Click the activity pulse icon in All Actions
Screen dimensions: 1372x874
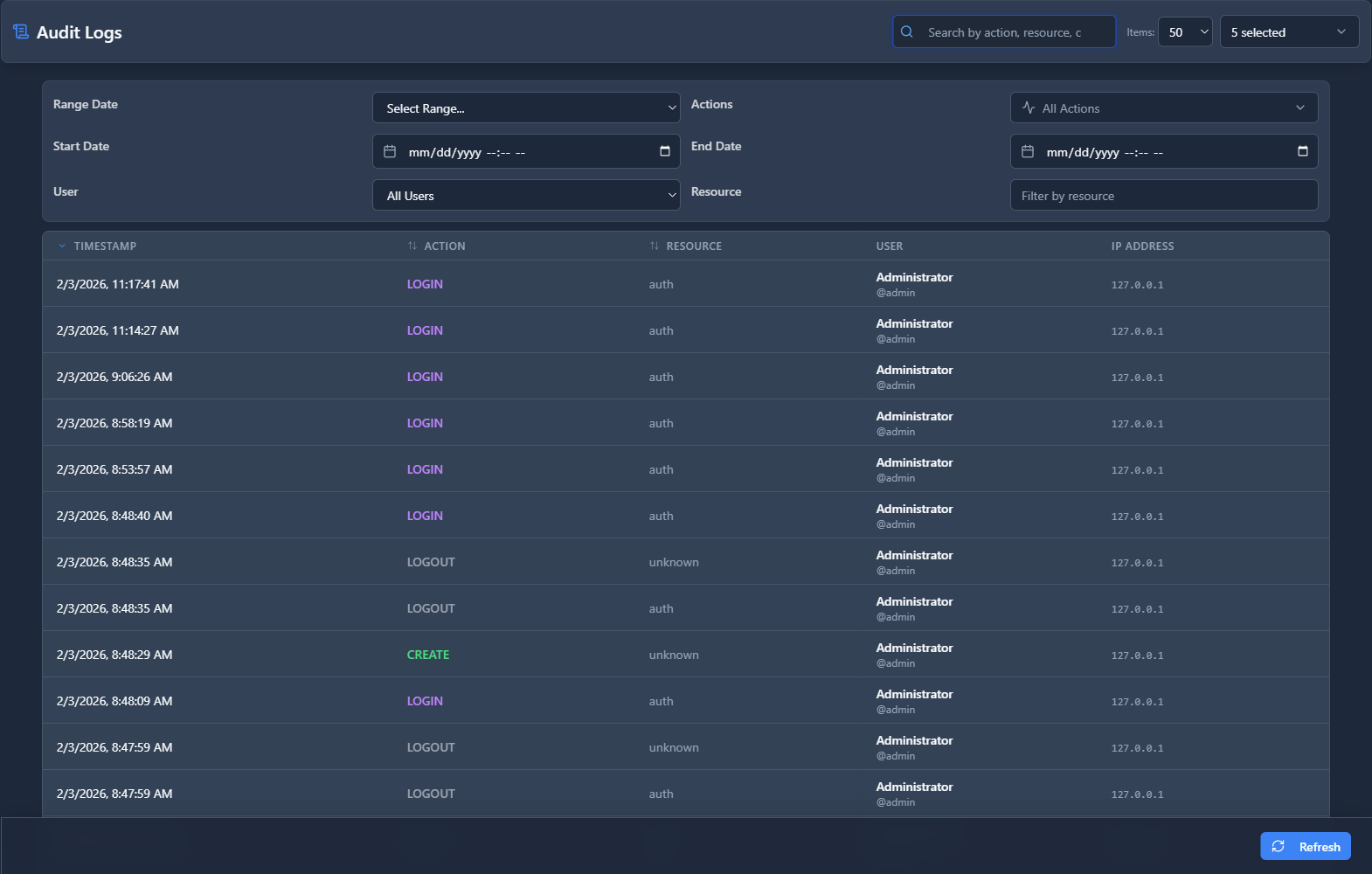pos(1029,108)
